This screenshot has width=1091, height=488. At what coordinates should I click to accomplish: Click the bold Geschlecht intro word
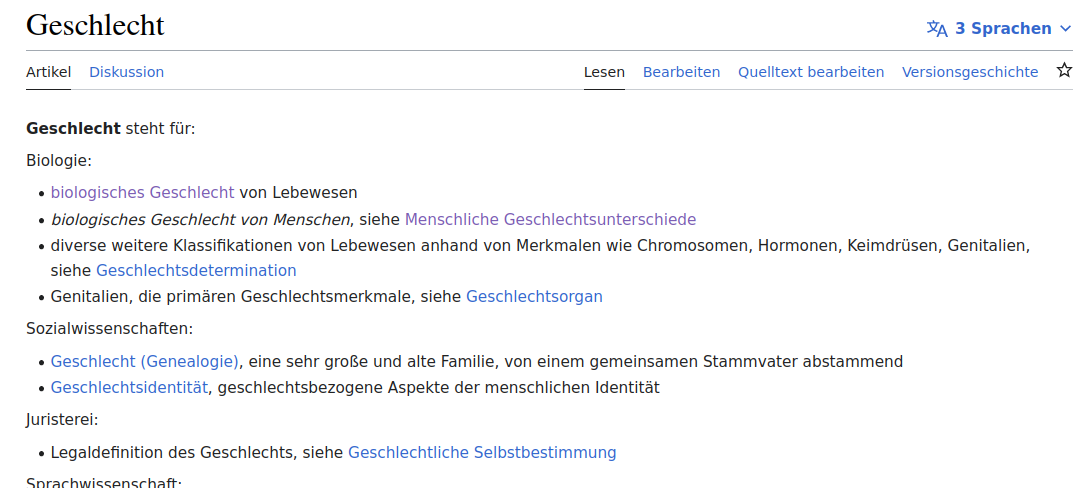[x=73, y=128]
